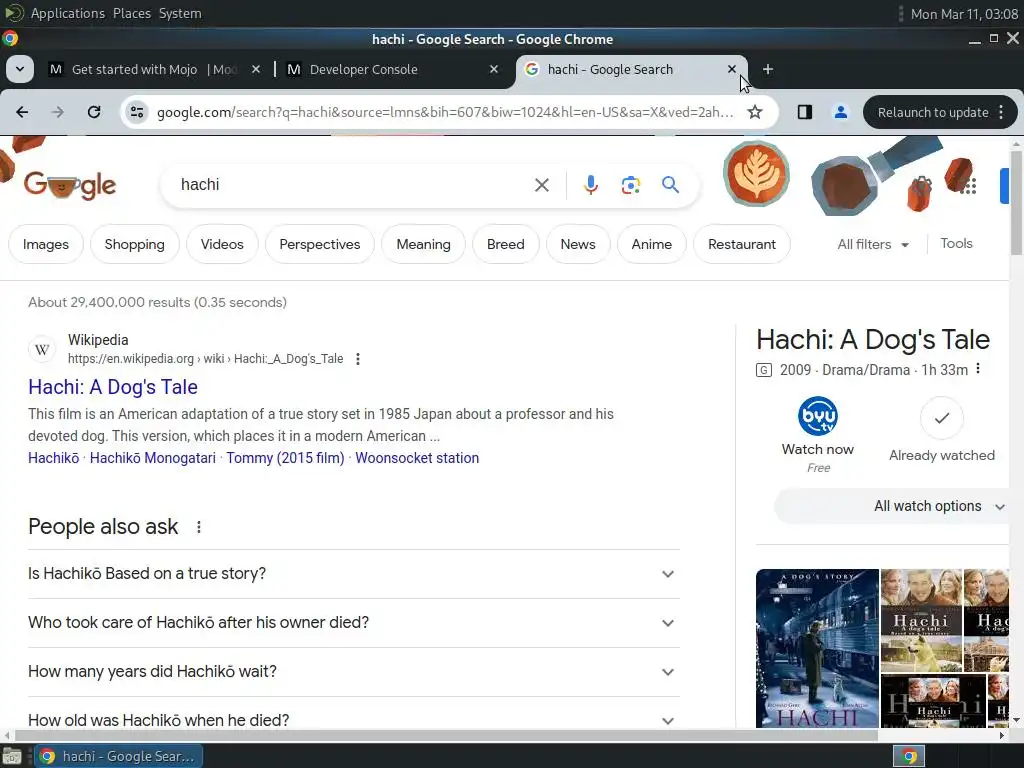Open People also ask options menu

pos(199,527)
